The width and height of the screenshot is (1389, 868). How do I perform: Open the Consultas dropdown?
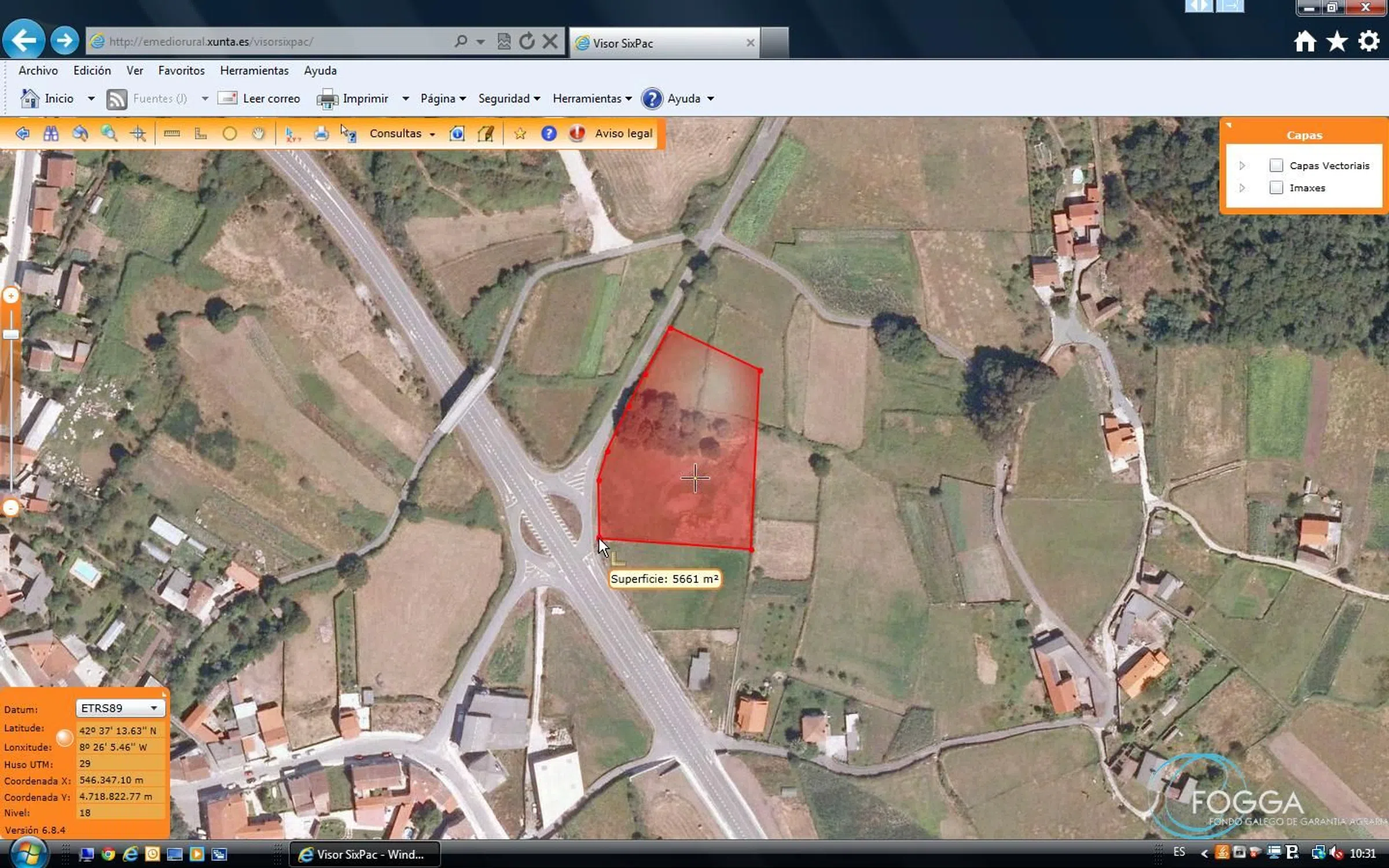coord(402,134)
